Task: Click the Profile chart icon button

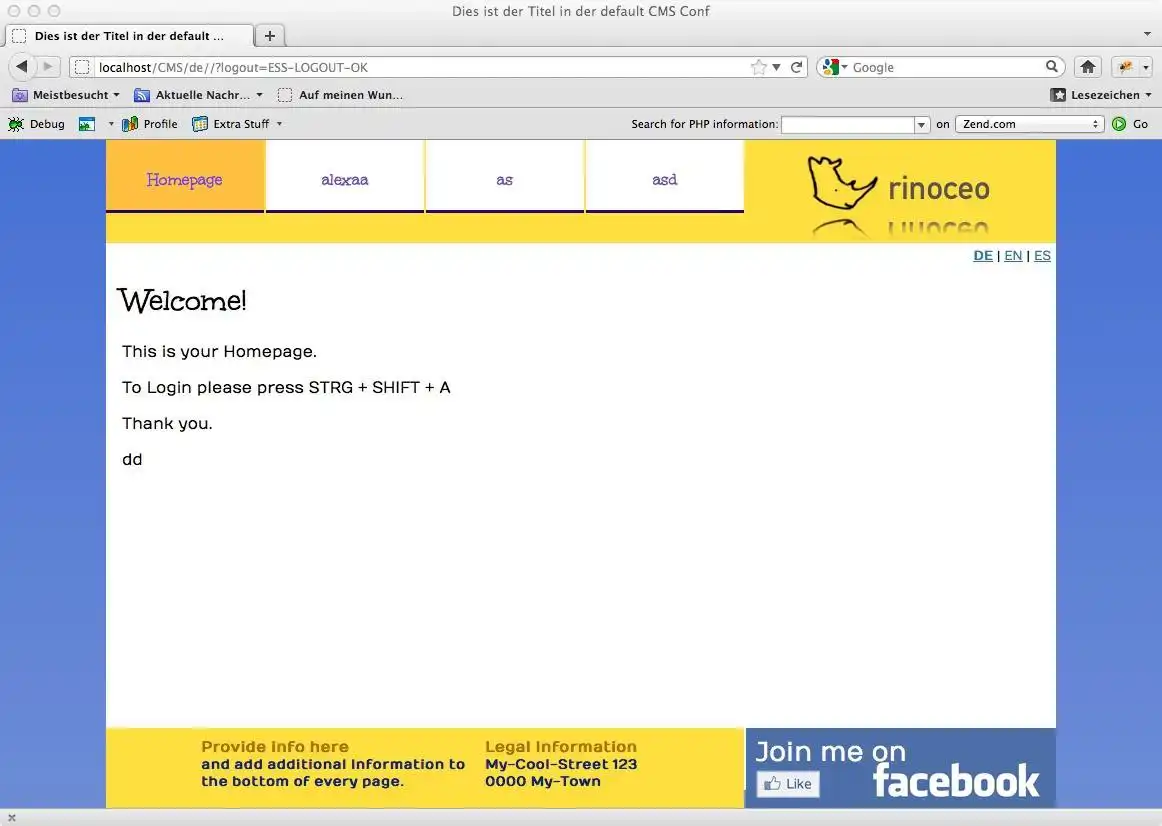Action: (150, 124)
